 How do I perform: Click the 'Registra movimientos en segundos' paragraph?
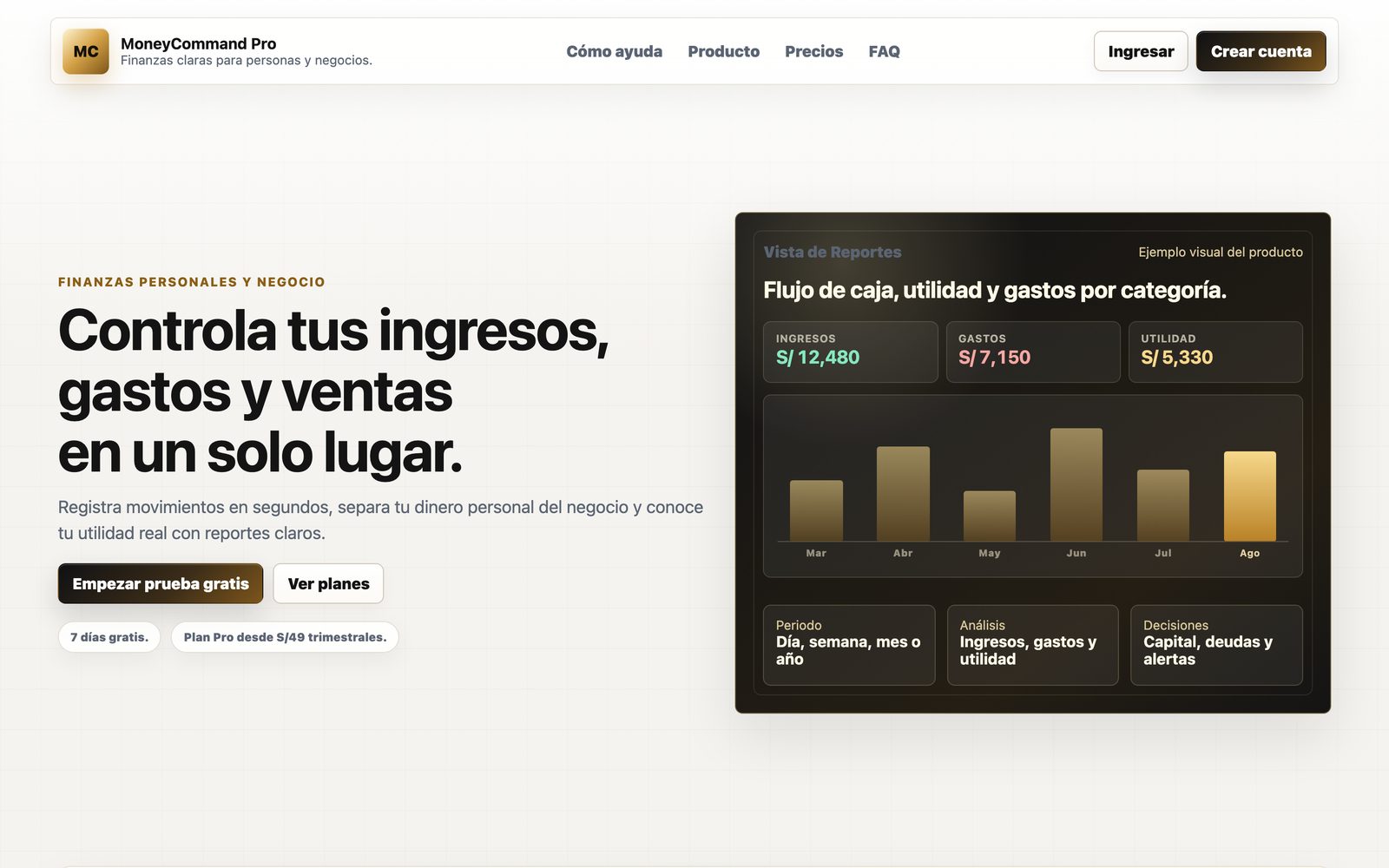[380, 520]
